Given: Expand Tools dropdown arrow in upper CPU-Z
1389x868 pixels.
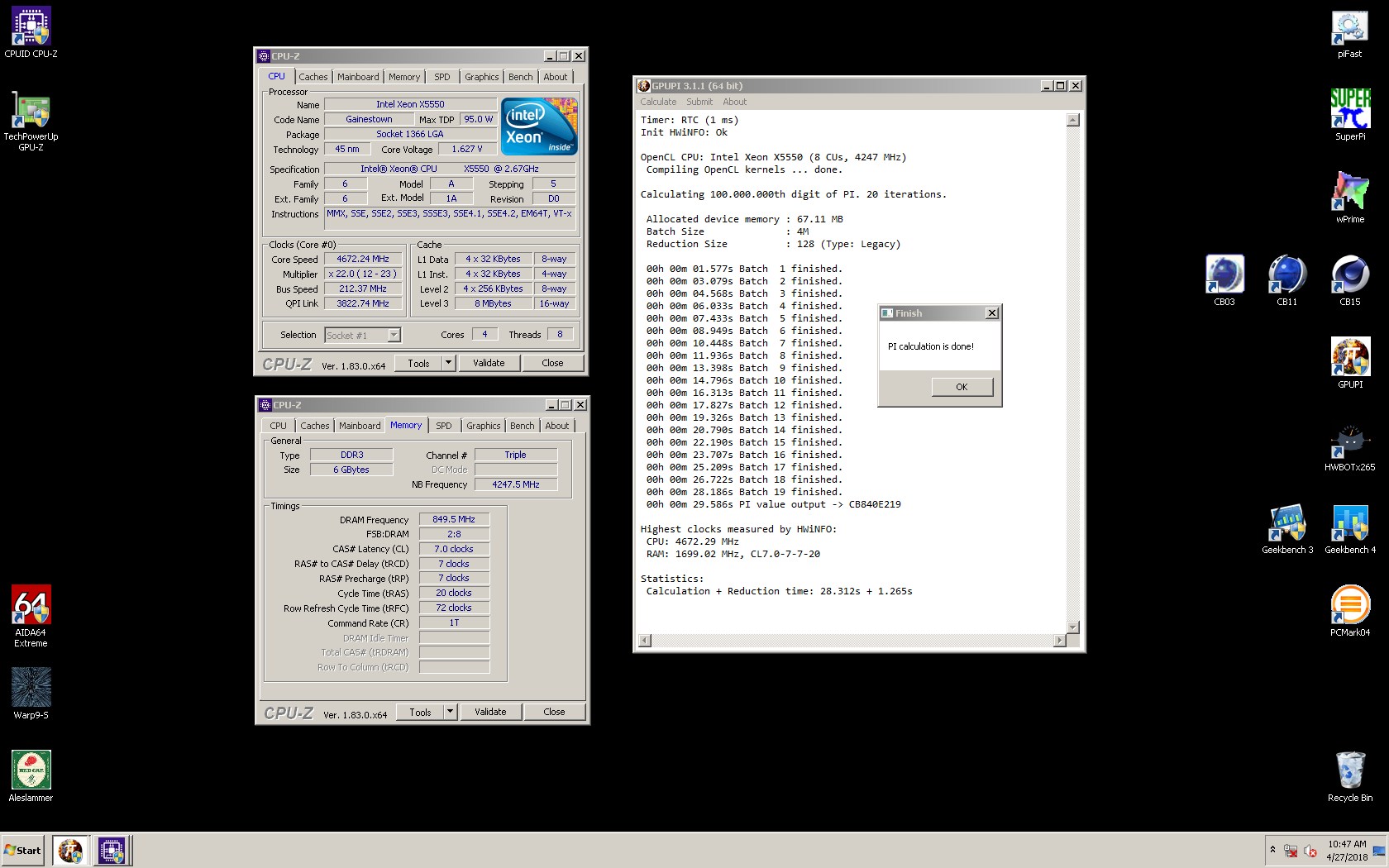Looking at the screenshot, I should (x=448, y=363).
